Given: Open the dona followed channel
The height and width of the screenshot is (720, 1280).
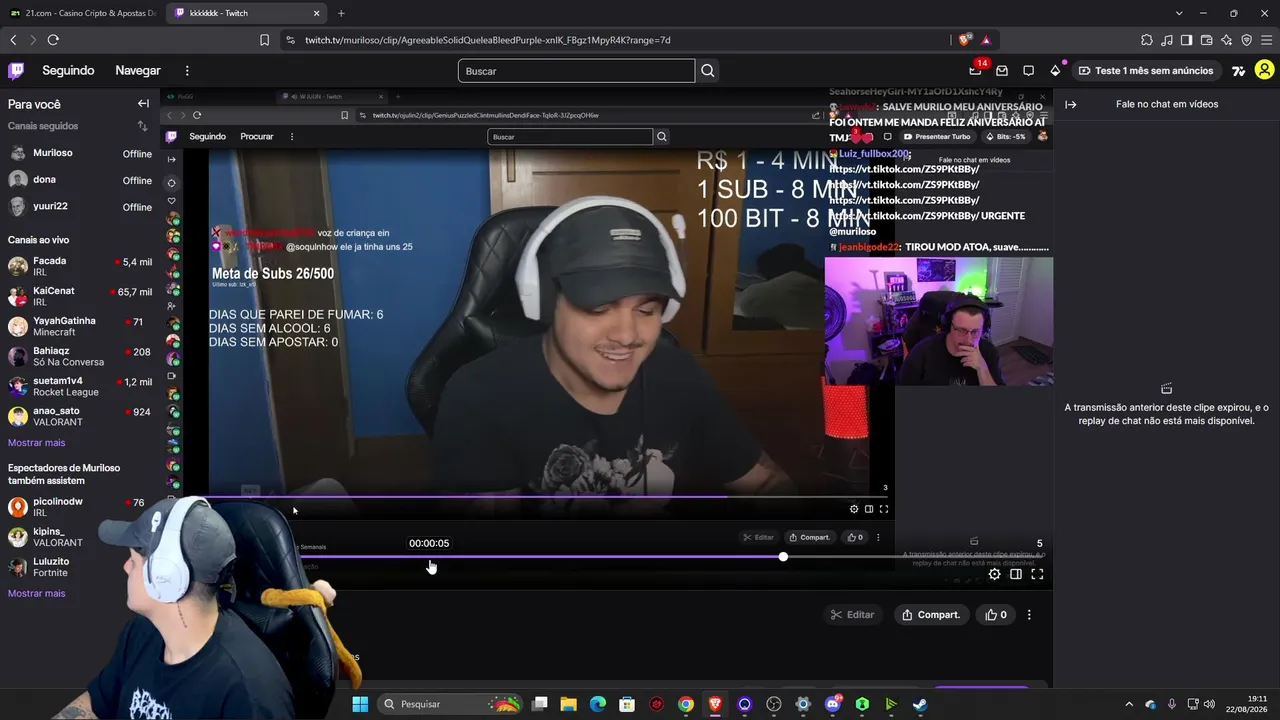Looking at the screenshot, I should [80, 180].
